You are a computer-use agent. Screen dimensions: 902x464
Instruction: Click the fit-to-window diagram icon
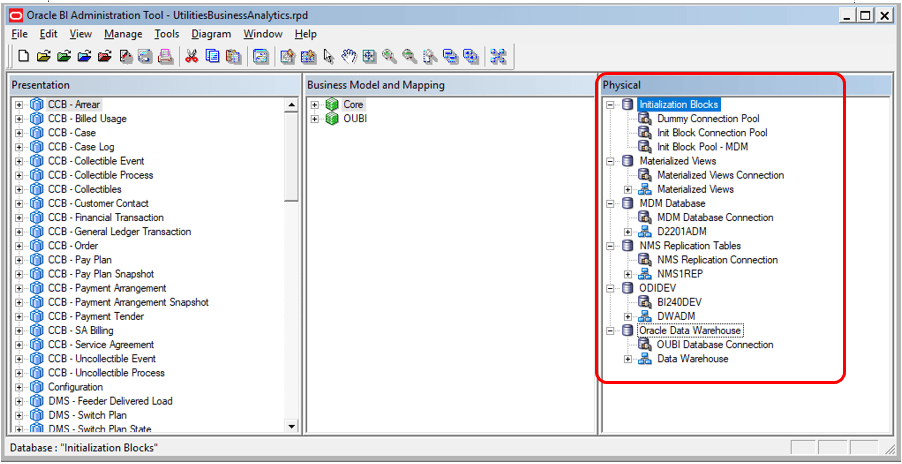[369, 56]
